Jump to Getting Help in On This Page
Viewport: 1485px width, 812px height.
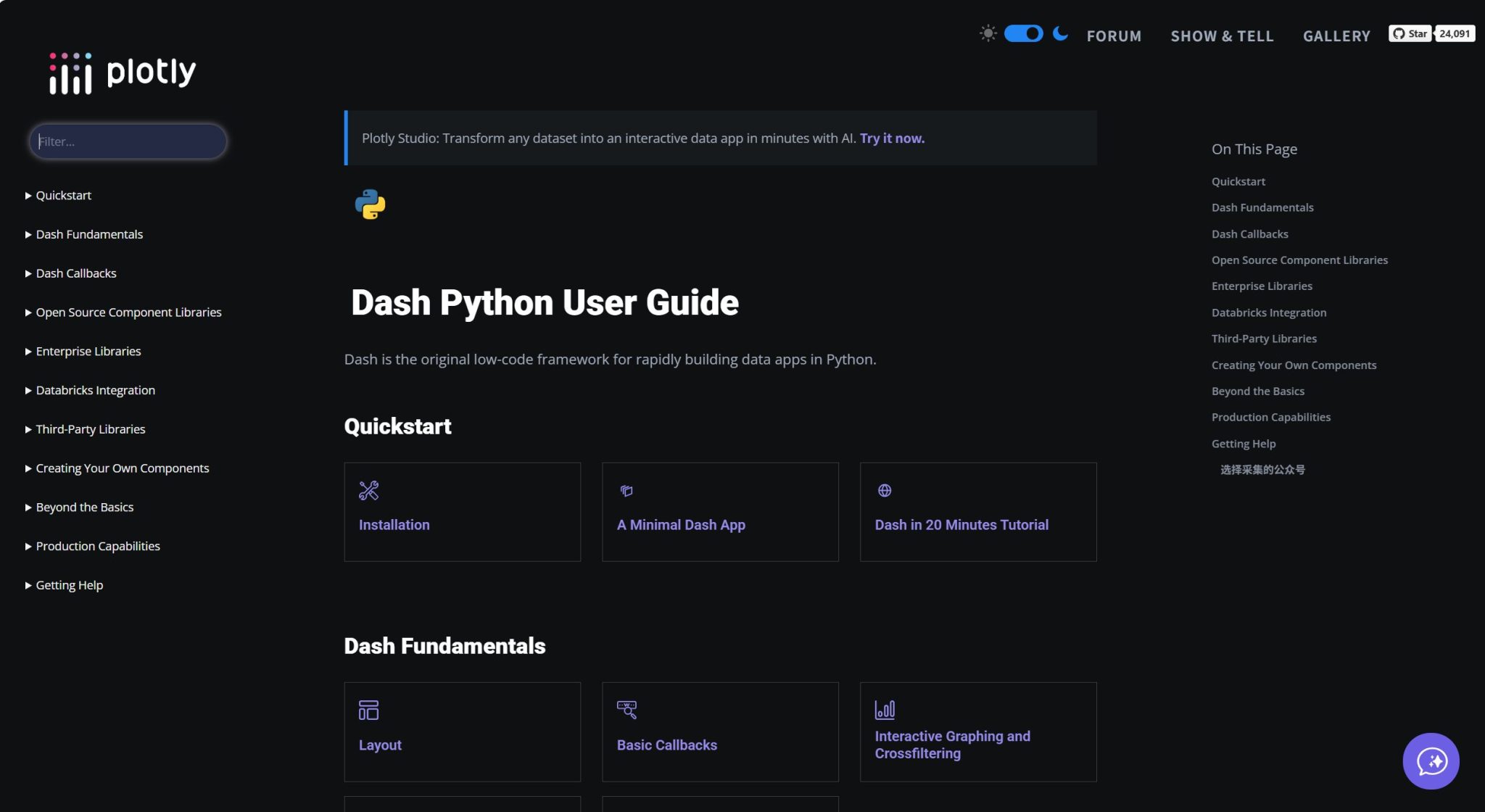[x=1243, y=444]
